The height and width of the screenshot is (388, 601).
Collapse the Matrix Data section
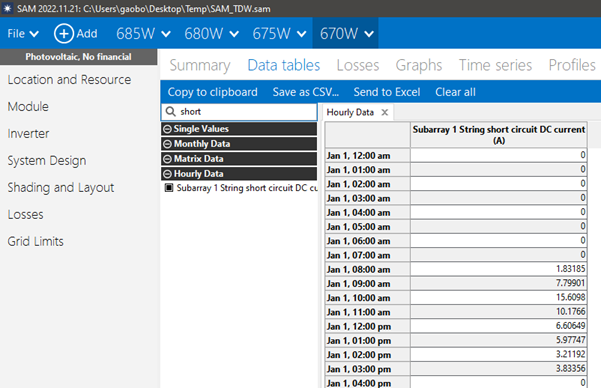[x=167, y=159]
